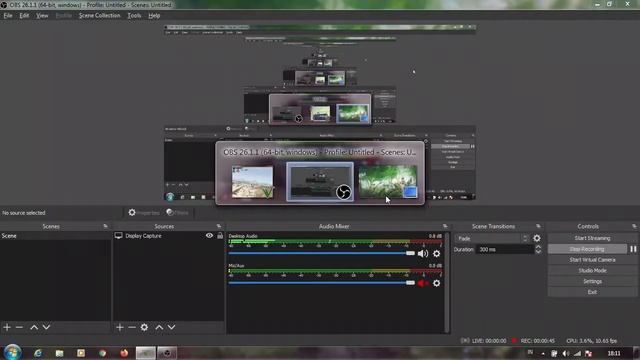Open the Fade transition dropdown
The height and width of the screenshot is (360, 640).
pos(492,238)
